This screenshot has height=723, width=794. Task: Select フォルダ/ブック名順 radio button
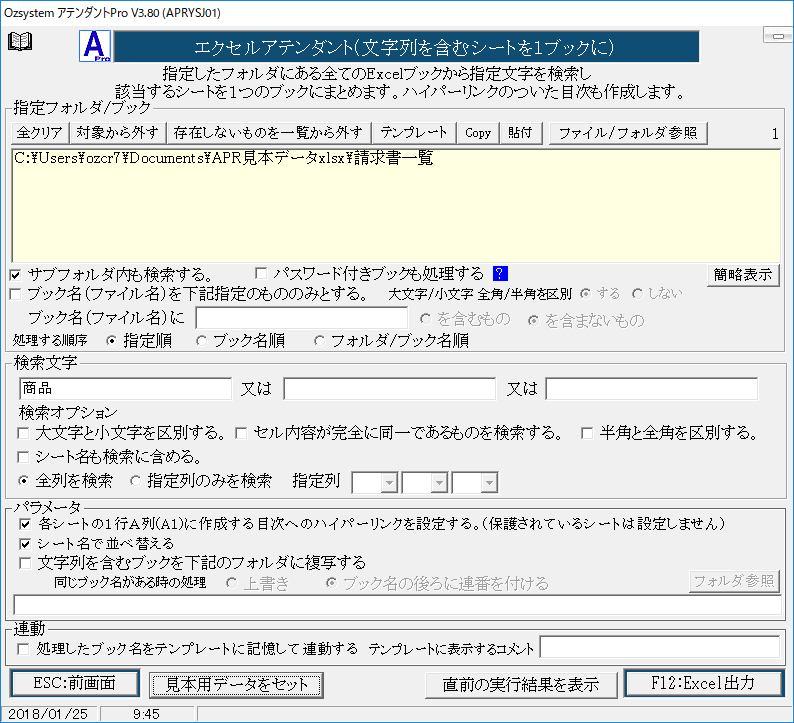tap(319, 341)
